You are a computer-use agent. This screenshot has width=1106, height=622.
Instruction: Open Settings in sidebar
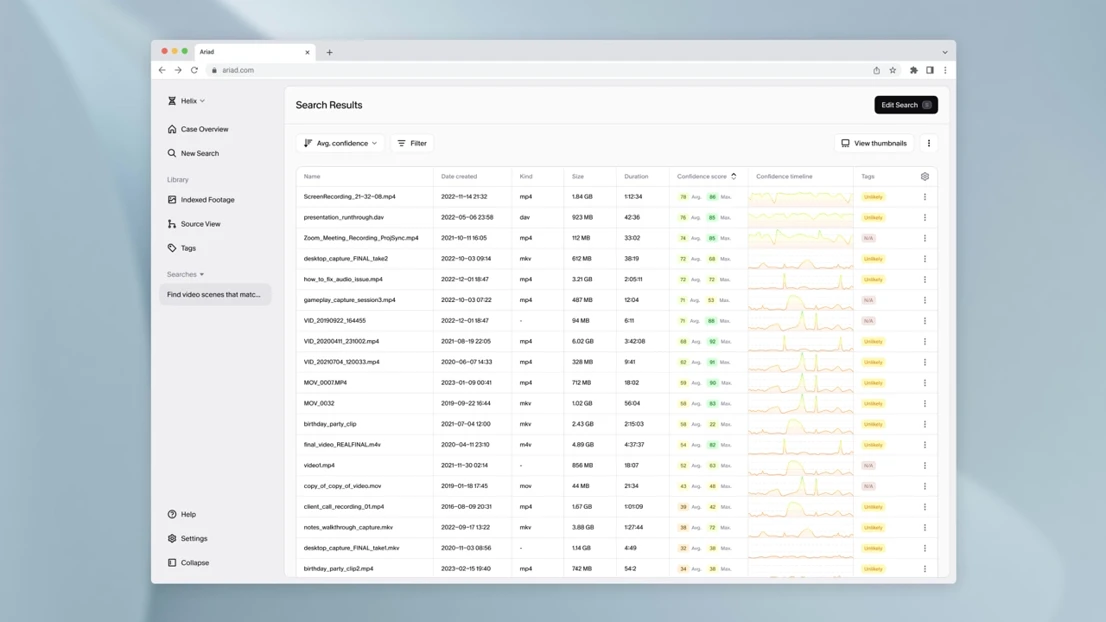pyautogui.click(x=193, y=538)
